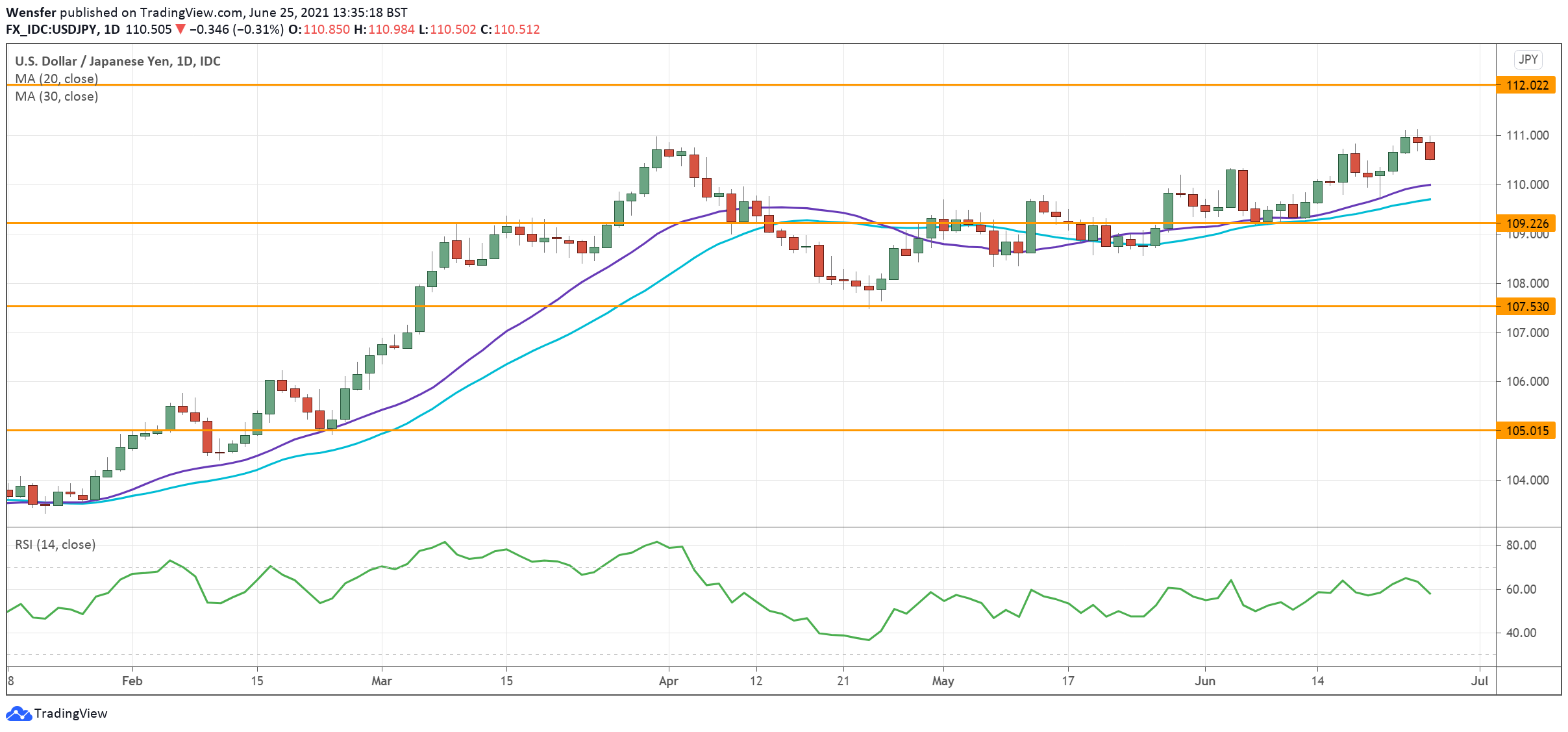The image size is (1568, 732).
Task: Select the 109.226 orange price label
Action: (1526, 223)
